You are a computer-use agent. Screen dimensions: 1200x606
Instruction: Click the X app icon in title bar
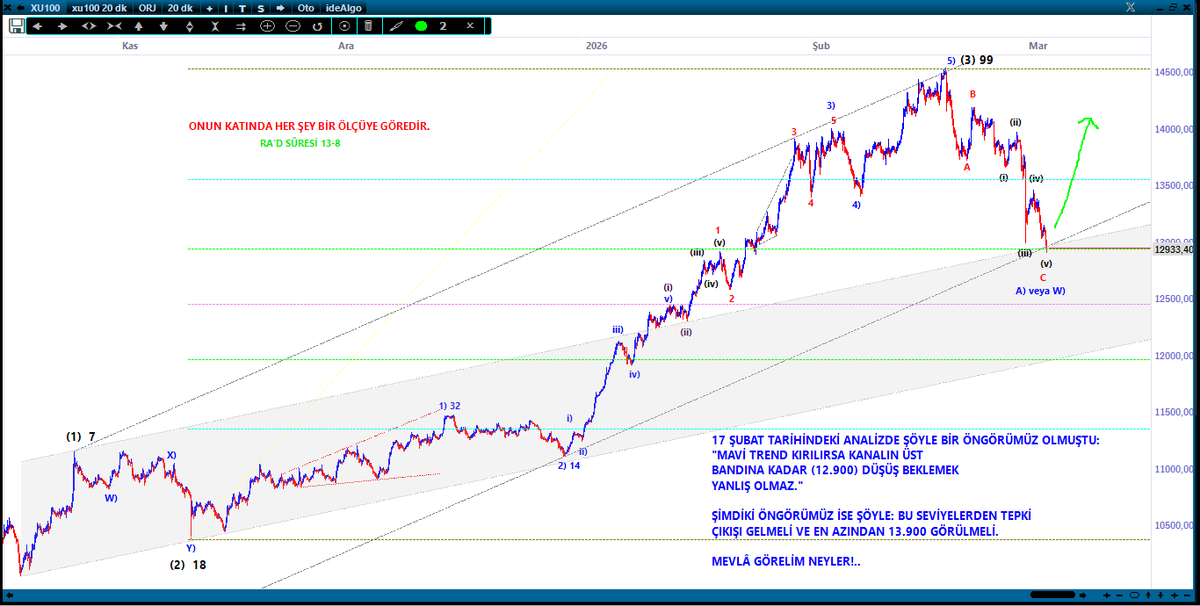[8, 8]
